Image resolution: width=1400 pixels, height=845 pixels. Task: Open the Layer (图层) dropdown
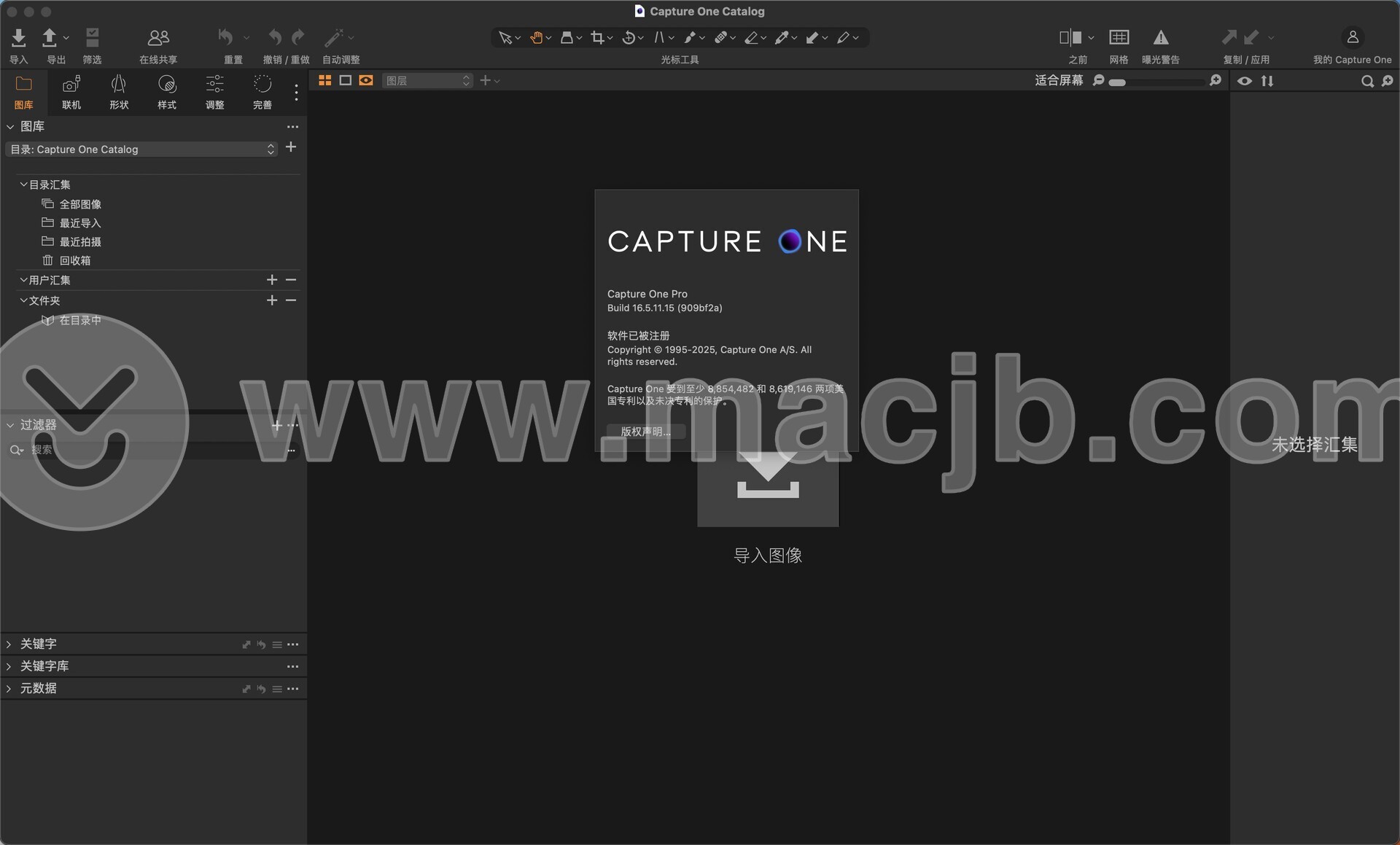point(427,81)
